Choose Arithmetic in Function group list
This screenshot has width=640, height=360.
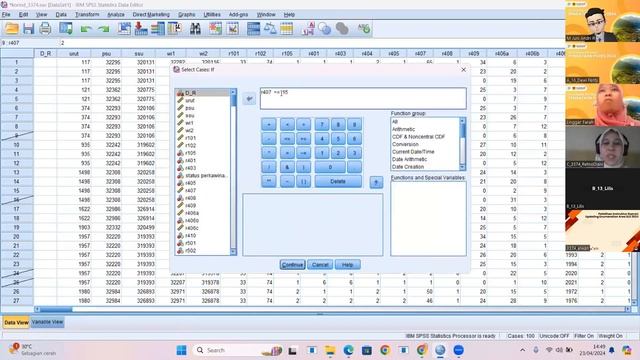pos(403,129)
